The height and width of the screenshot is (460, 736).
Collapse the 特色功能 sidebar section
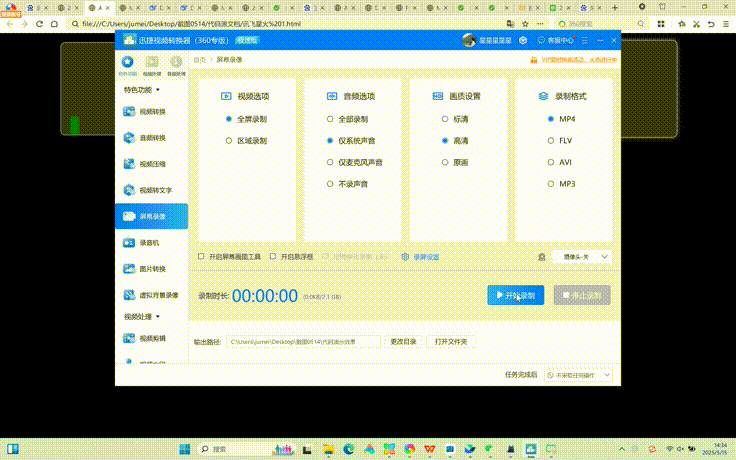pos(142,90)
